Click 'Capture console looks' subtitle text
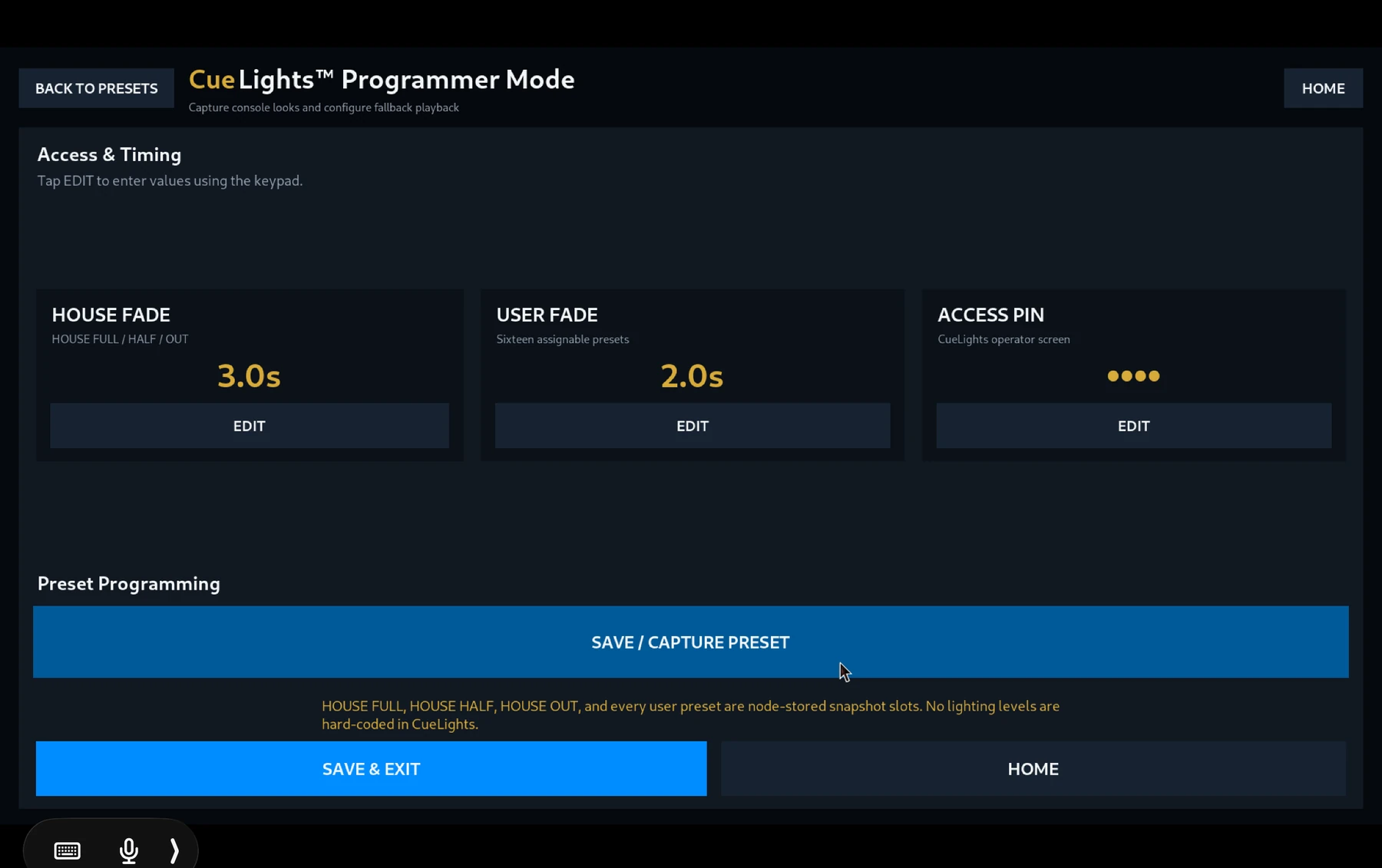Screen dimensions: 1382x868 pyautogui.click(x=323, y=107)
